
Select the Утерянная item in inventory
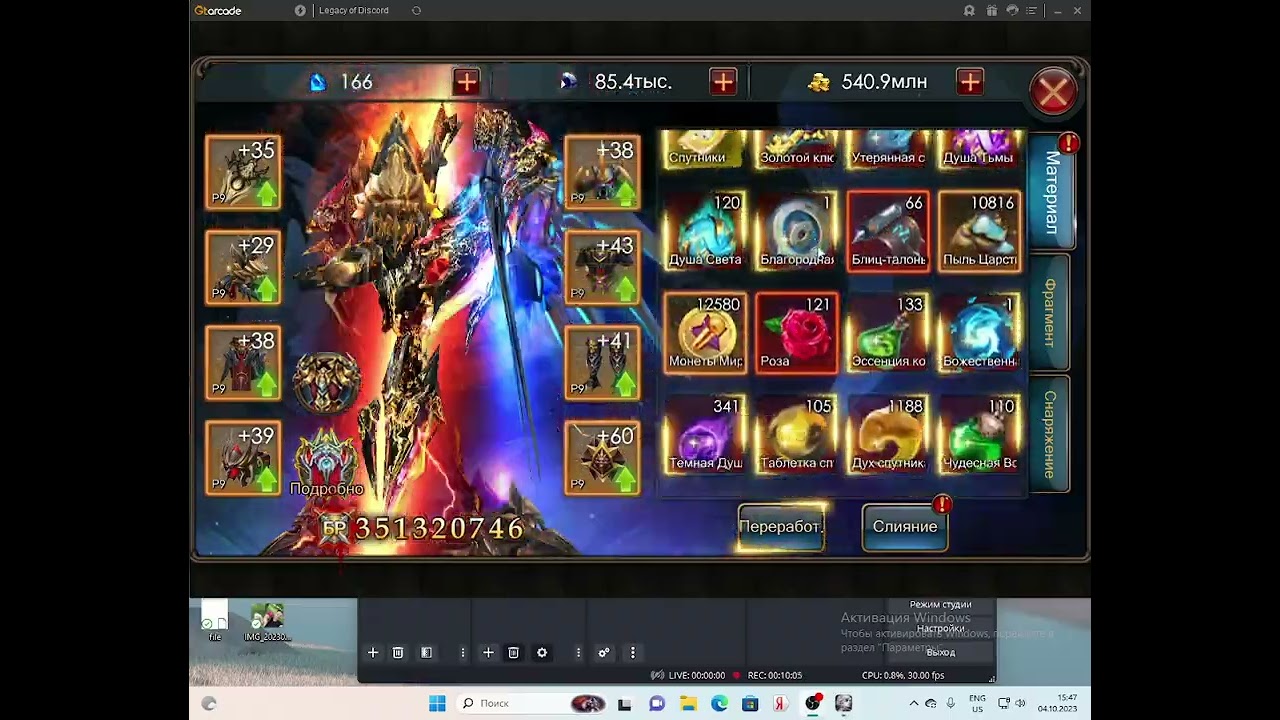[888, 148]
